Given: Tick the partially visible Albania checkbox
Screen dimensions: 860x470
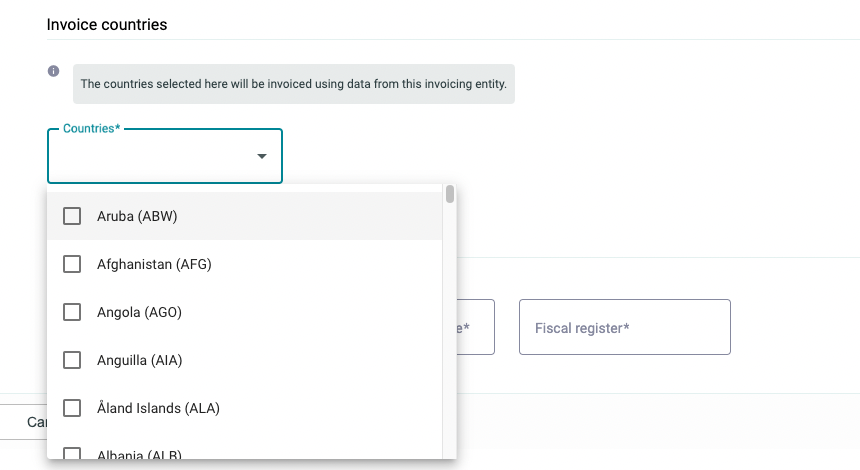Looking at the screenshot, I should point(72,454).
